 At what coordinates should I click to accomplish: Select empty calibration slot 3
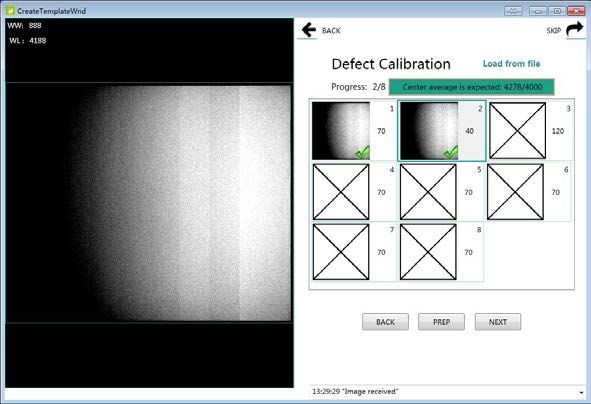point(517,131)
